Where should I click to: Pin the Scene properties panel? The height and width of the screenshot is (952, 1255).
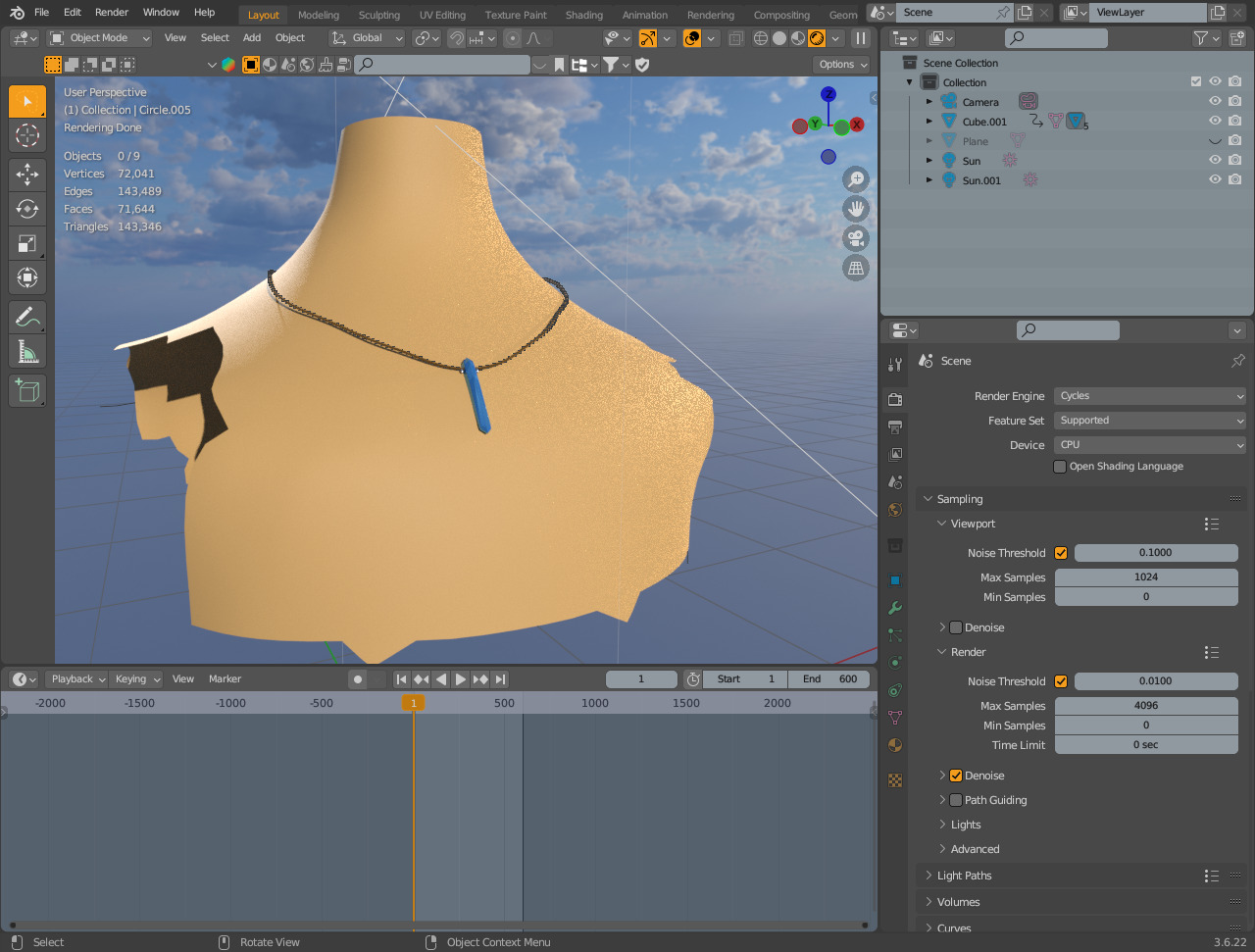click(x=1237, y=361)
